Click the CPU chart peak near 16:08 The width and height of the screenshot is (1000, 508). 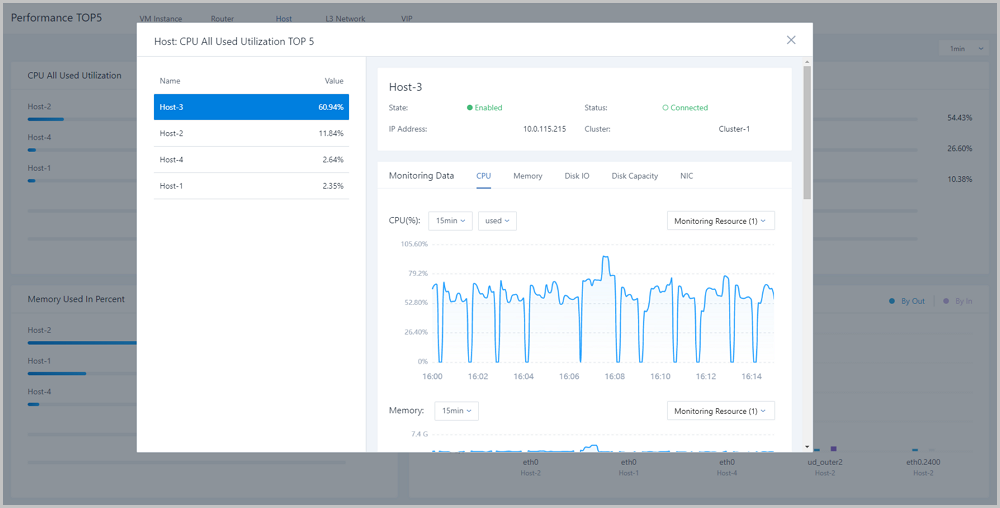click(x=605, y=257)
